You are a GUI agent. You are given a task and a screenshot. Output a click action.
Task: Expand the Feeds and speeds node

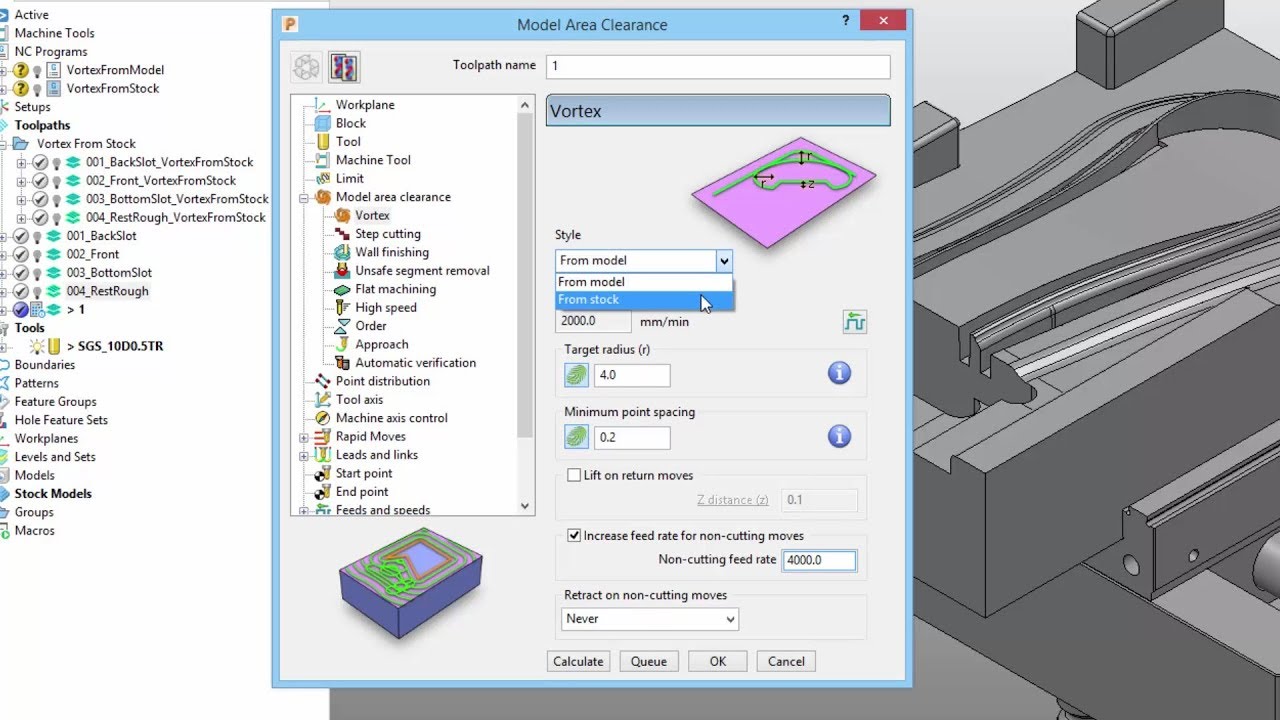coord(304,510)
